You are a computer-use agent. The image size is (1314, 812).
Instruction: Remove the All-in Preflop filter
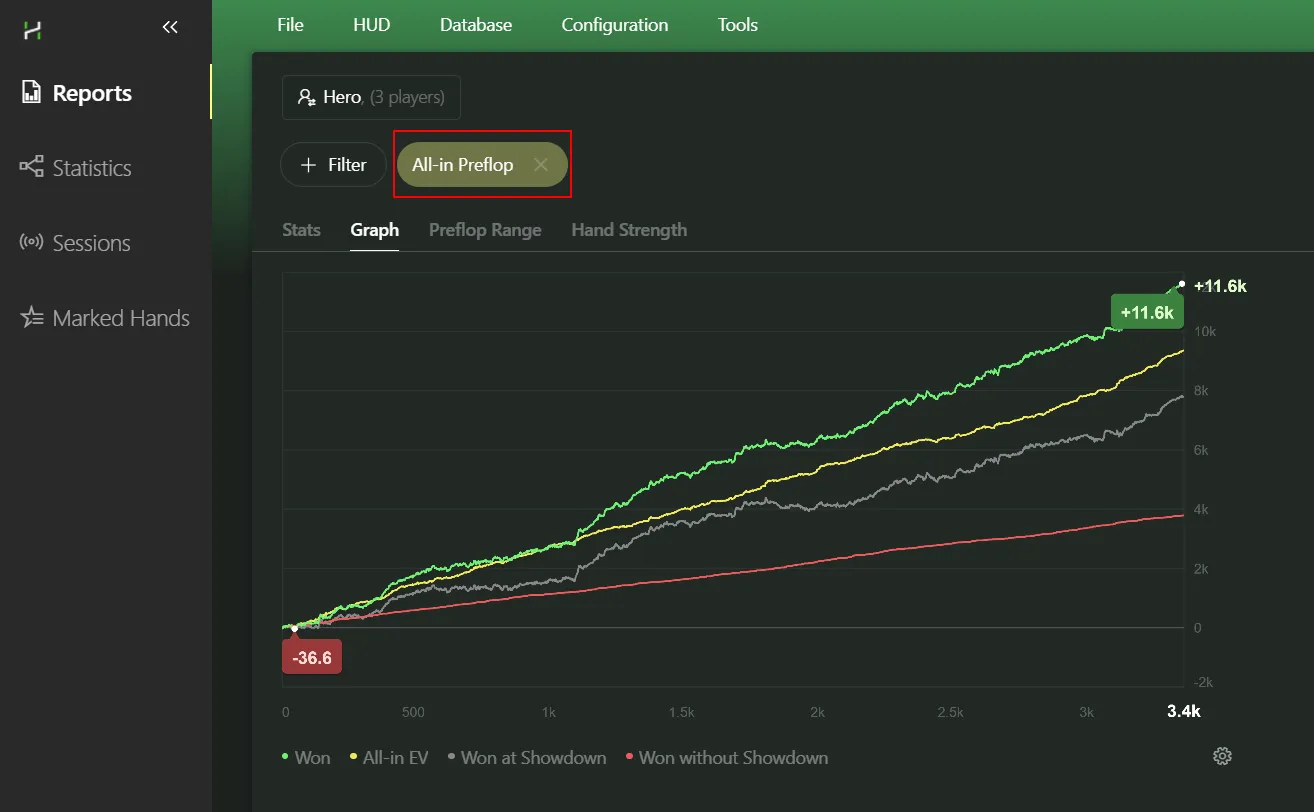click(x=541, y=165)
